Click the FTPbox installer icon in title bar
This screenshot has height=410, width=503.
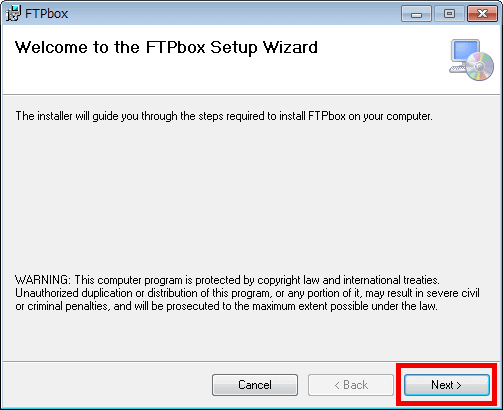click(x=13, y=14)
